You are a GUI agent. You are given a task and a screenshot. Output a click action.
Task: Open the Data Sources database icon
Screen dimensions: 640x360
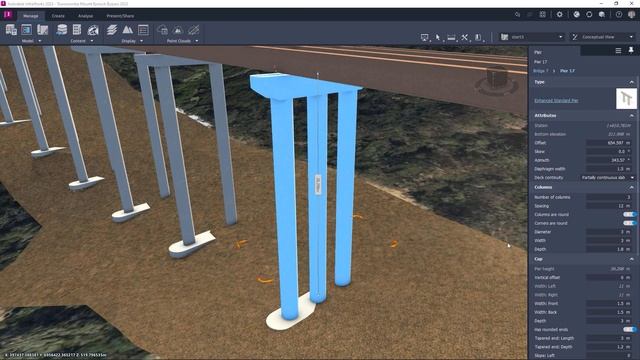point(62,30)
